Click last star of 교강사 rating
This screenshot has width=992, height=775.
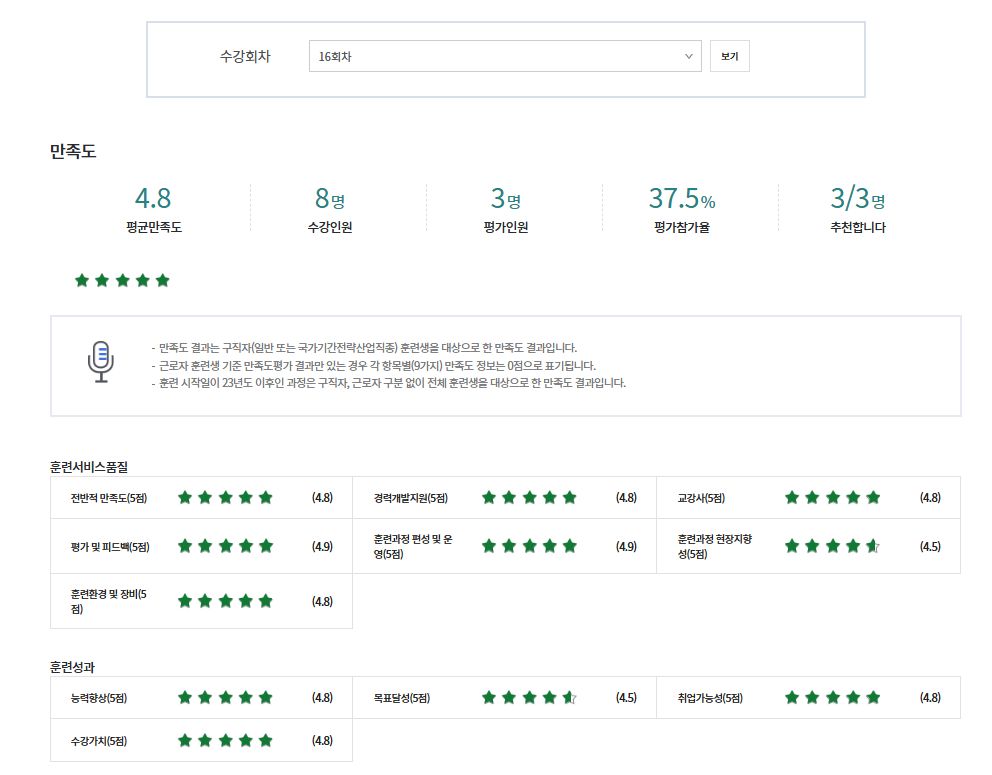click(873, 497)
